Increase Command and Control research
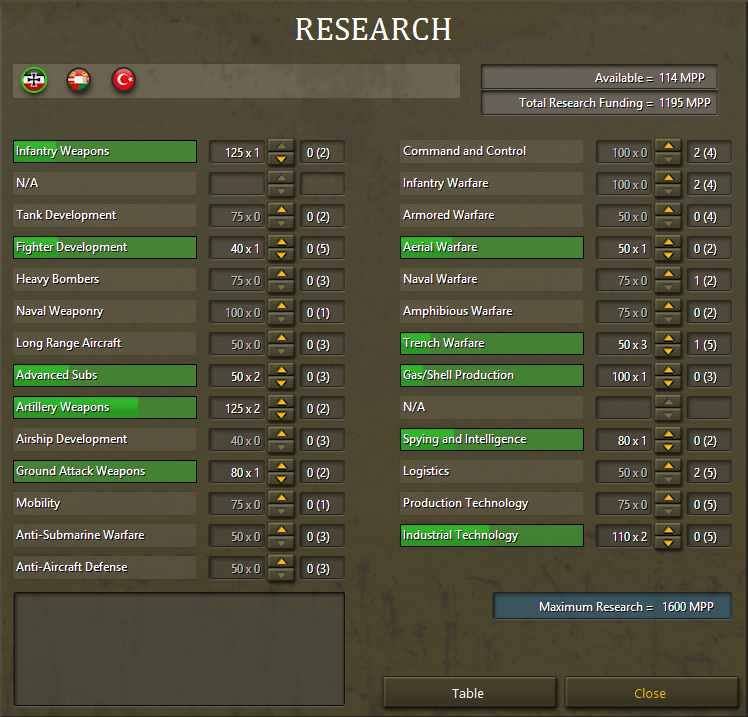The width and height of the screenshot is (748, 717). (x=668, y=146)
